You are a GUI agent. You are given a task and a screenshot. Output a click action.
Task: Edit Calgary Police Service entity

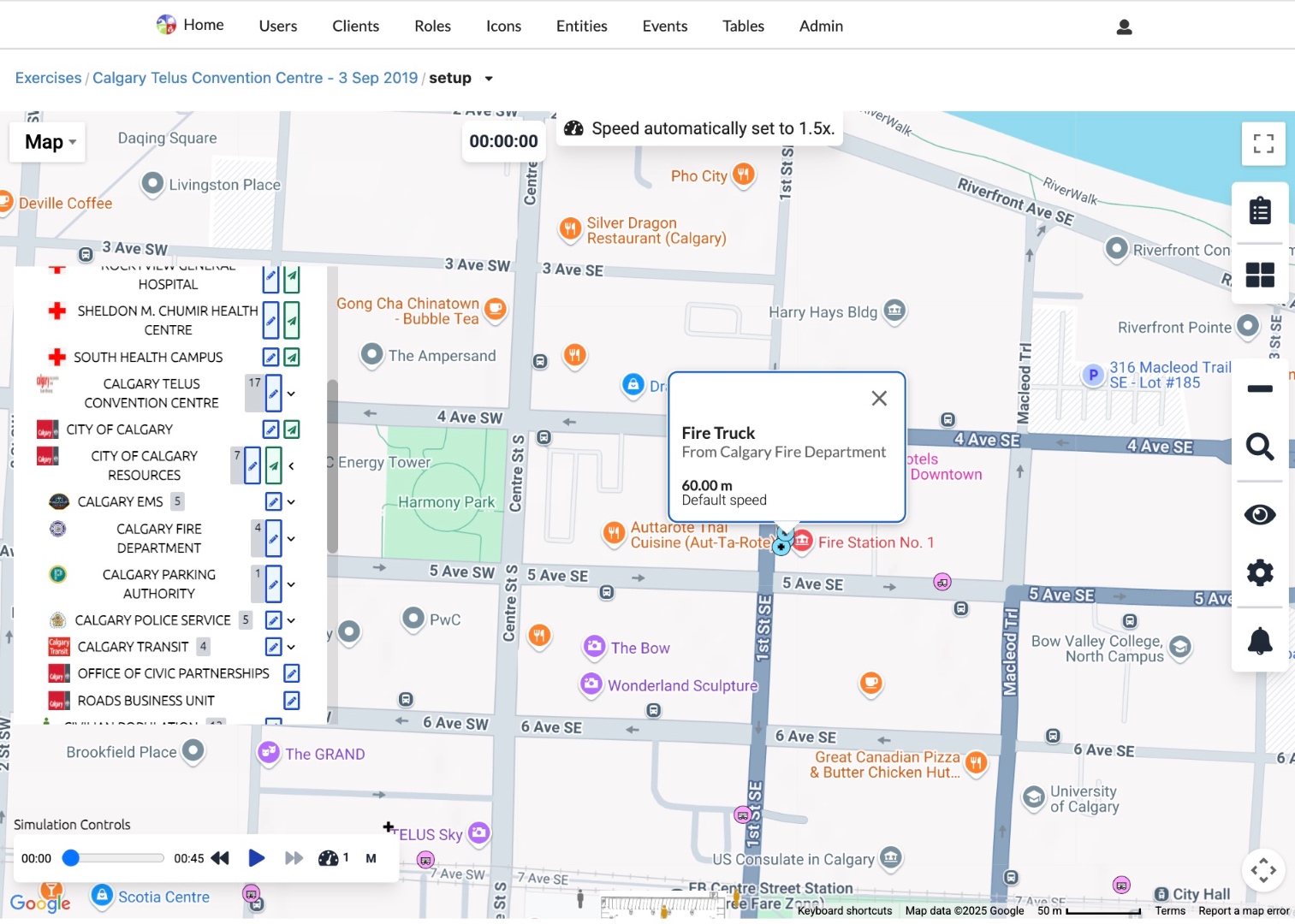273,619
